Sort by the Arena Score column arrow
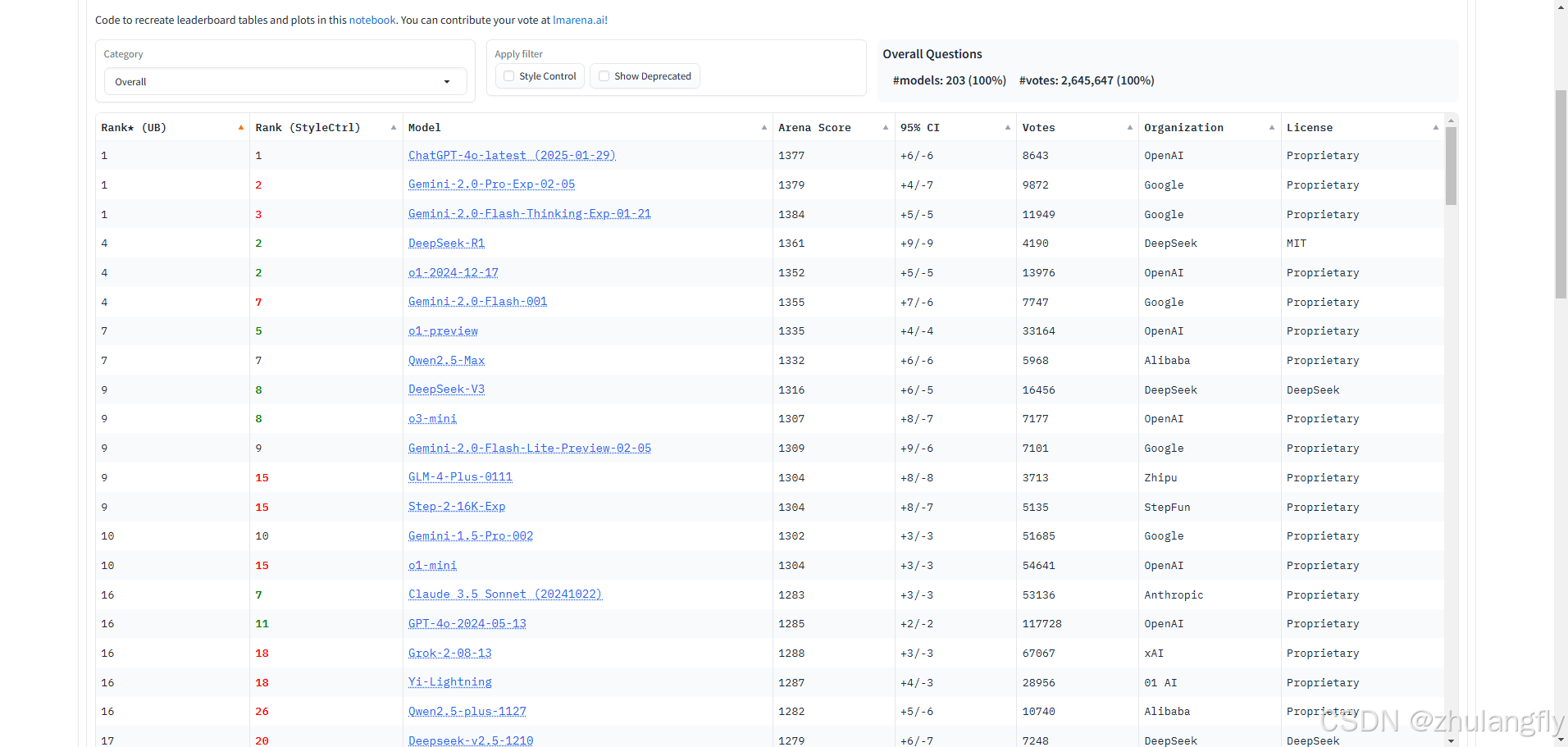The image size is (1568, 747). (x=886, y=127)
